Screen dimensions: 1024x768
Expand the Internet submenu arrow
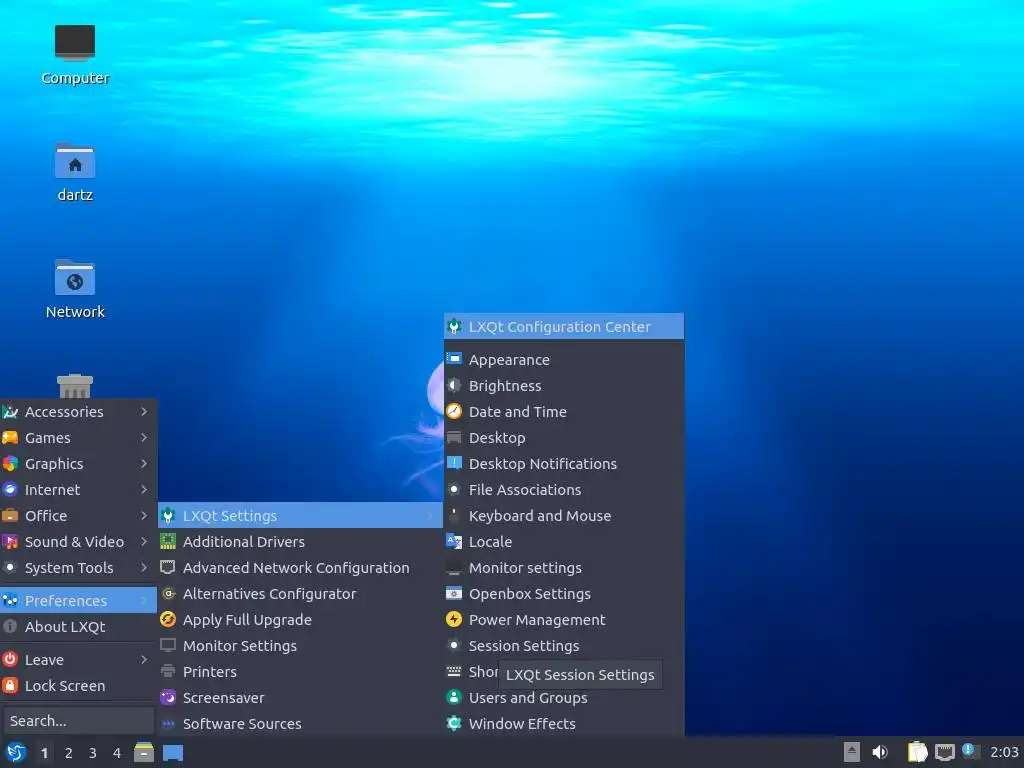pyautogui.click(x=144, y=489)
